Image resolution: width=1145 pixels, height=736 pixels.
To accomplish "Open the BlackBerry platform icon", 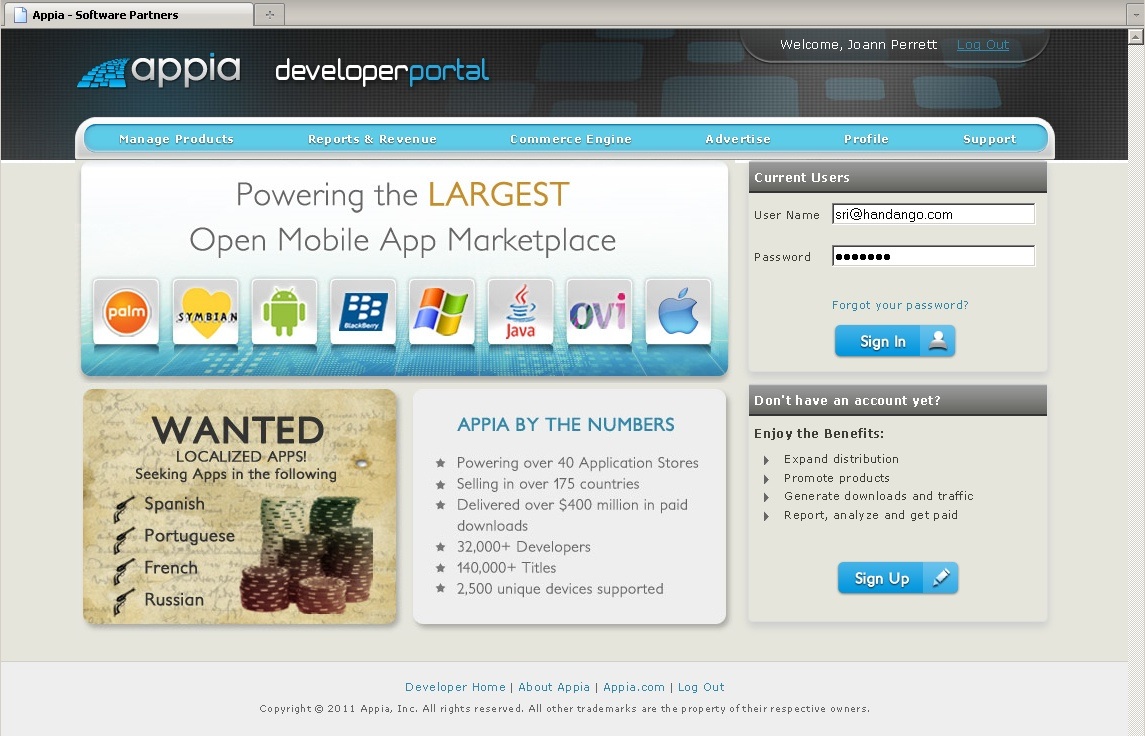I will pyautogui.click(x=363, y=312).
